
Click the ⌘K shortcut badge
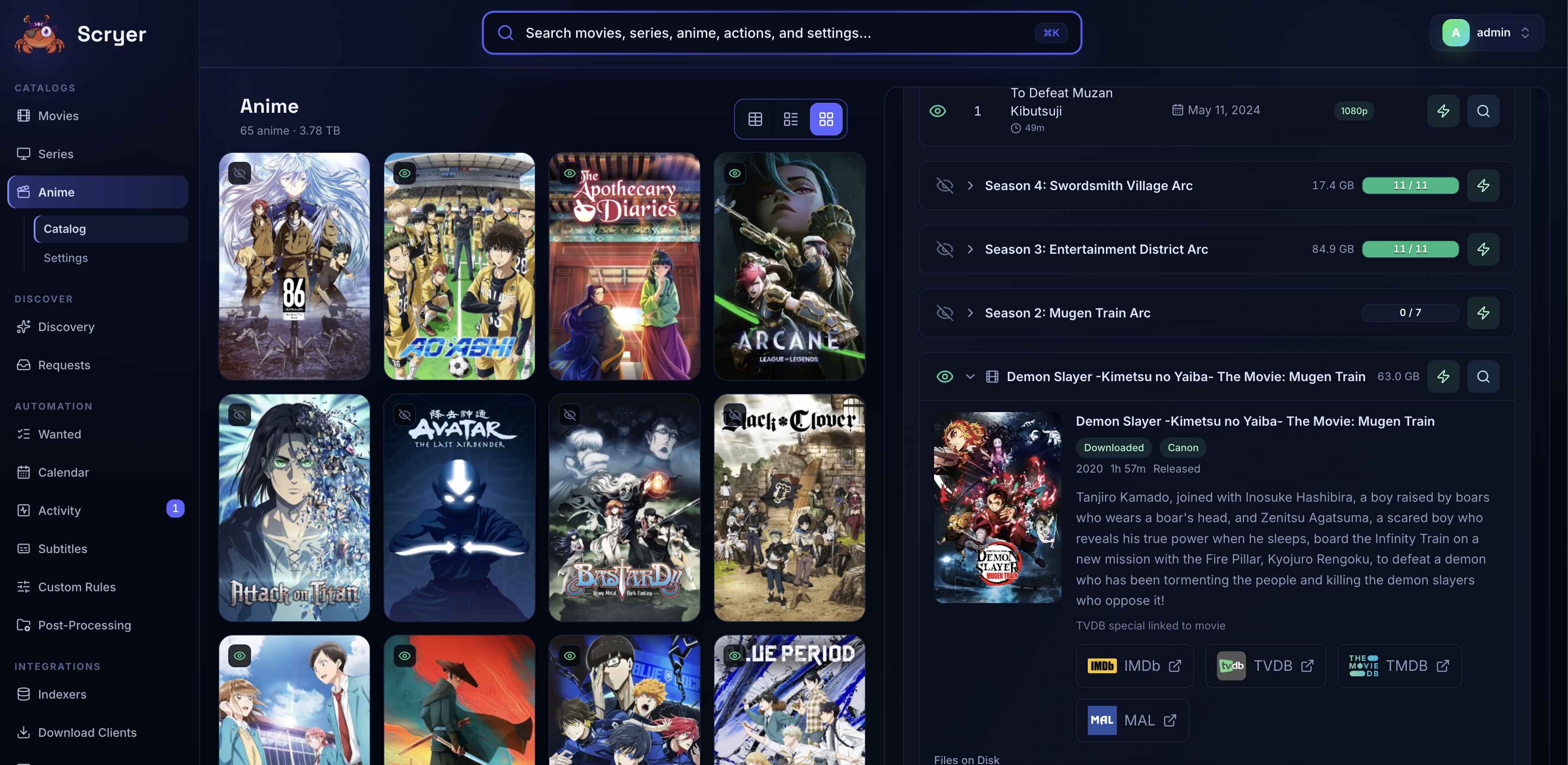(x=1051, y=33)
